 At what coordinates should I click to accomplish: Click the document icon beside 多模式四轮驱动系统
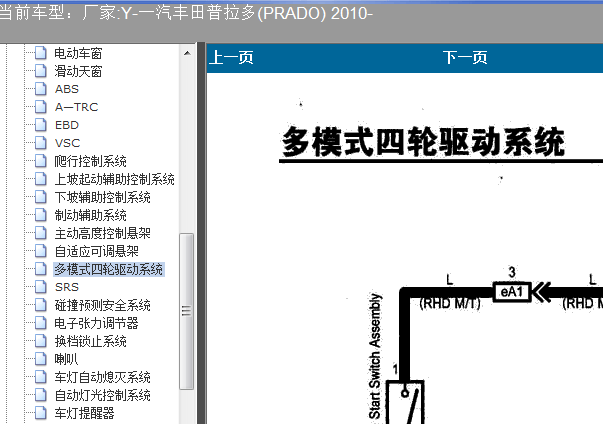[41, 269]
